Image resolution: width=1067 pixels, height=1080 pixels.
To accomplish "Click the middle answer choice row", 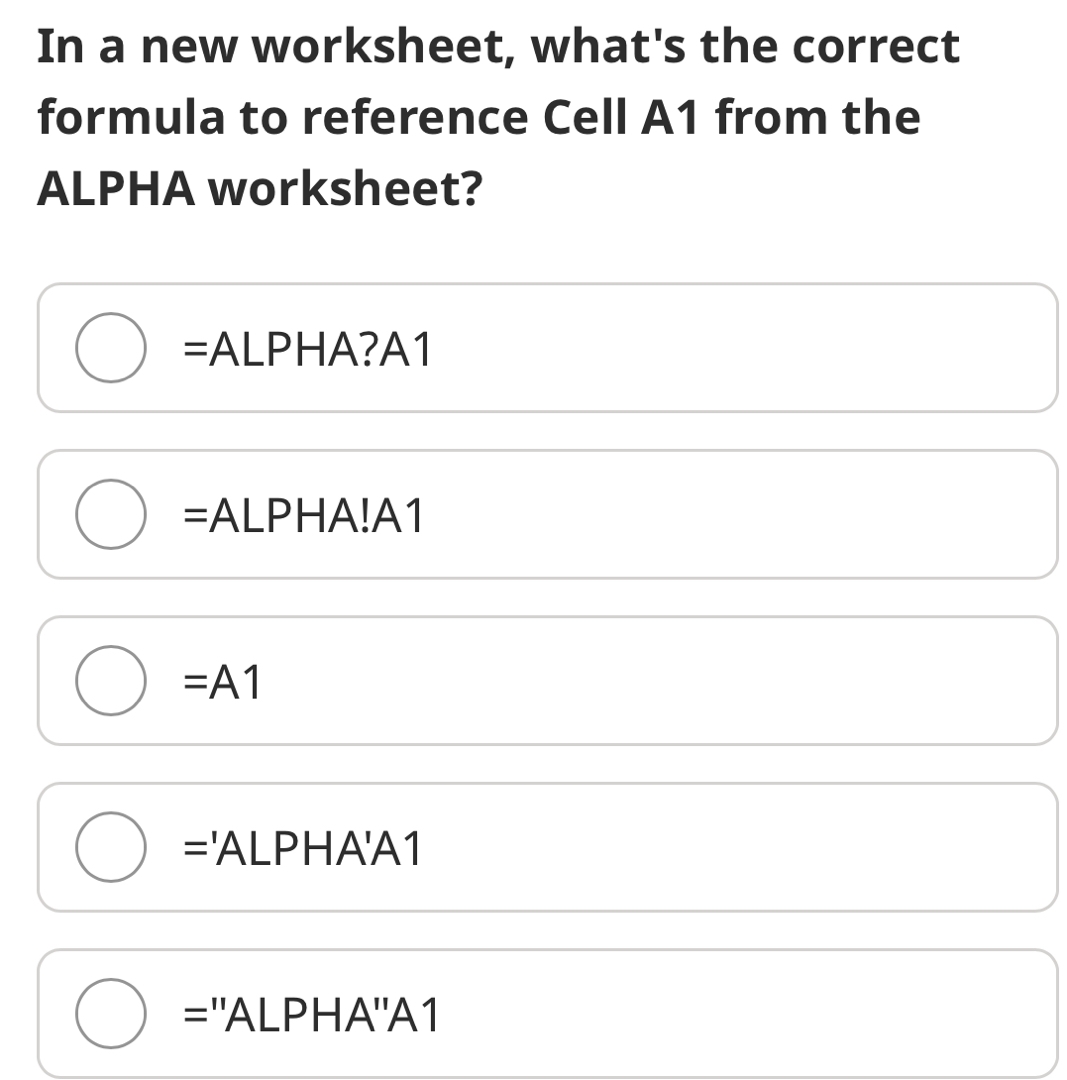I will 548,680.
